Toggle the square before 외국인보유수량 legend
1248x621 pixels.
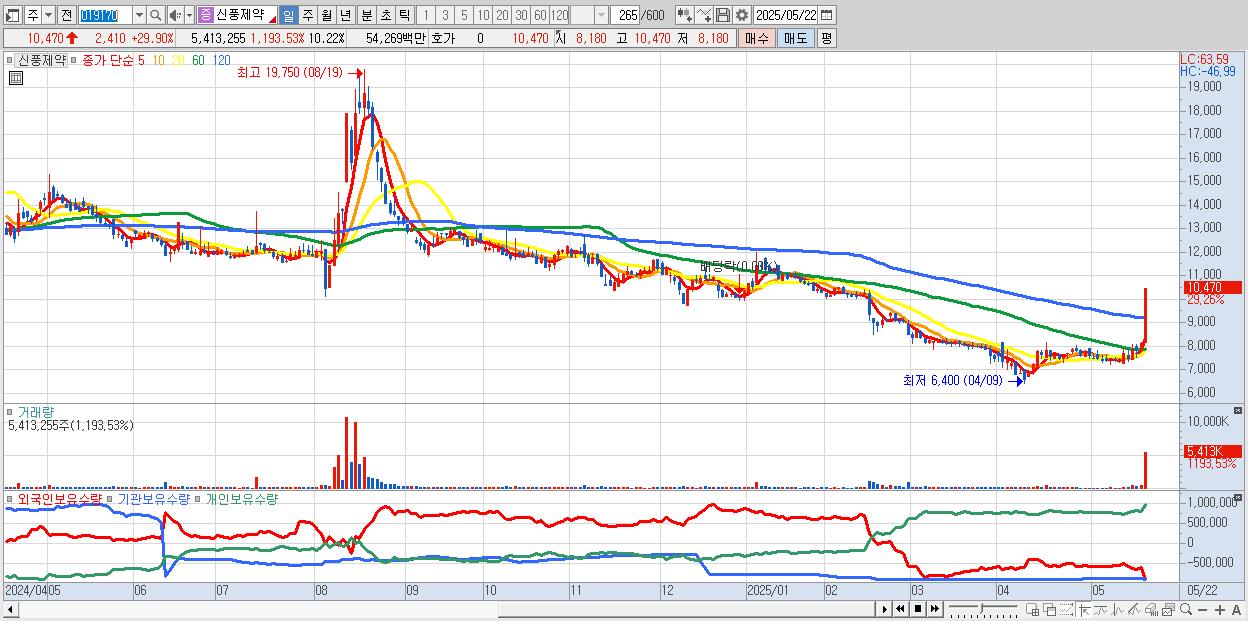[9, 498]
